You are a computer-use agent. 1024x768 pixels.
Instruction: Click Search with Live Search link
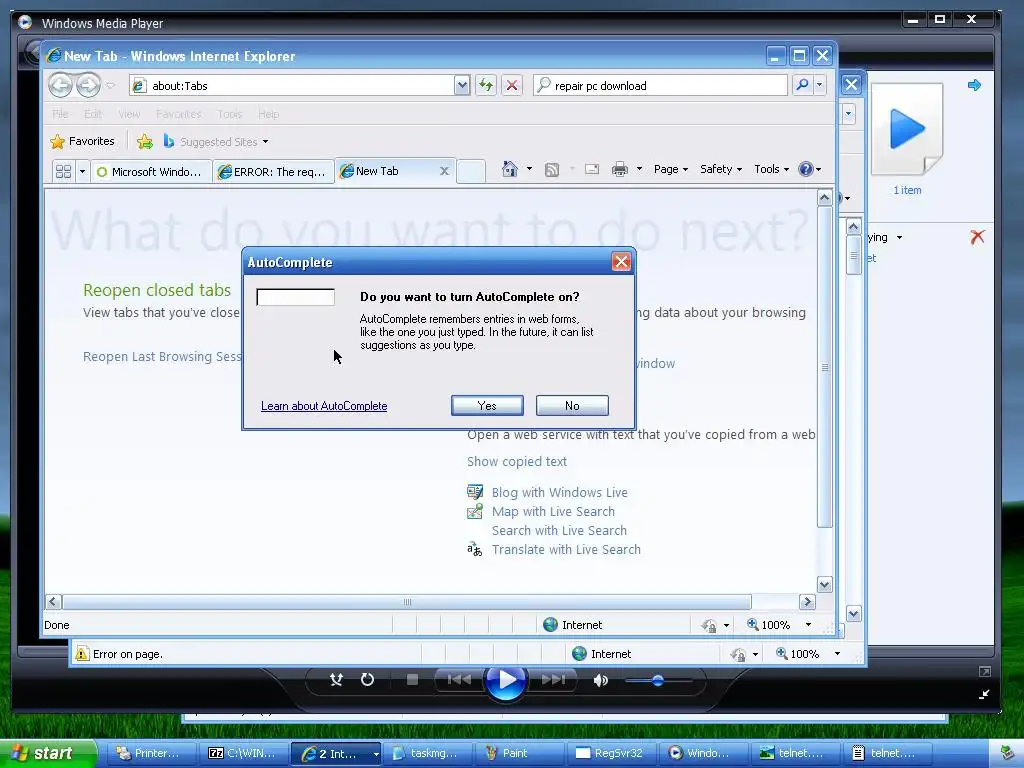tap(559, 530)
